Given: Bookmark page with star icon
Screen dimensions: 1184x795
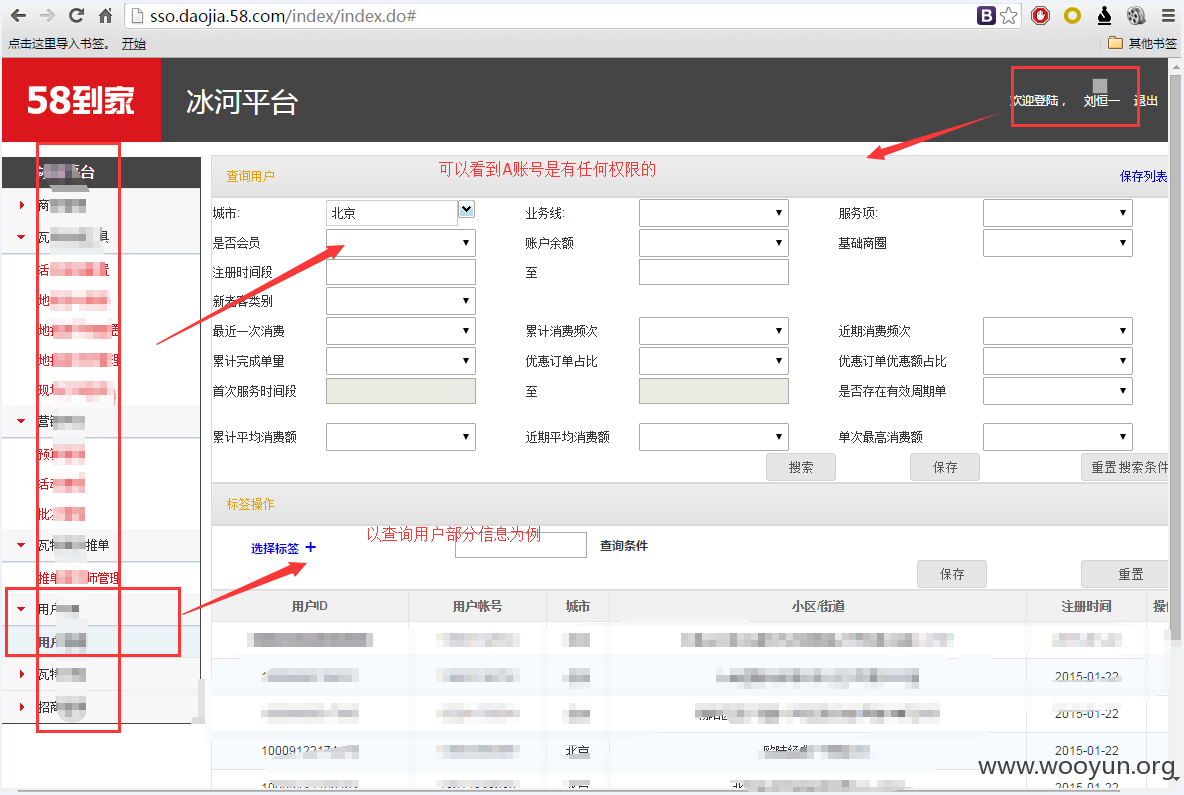Looking at the screenshot, I should 1009,15.
